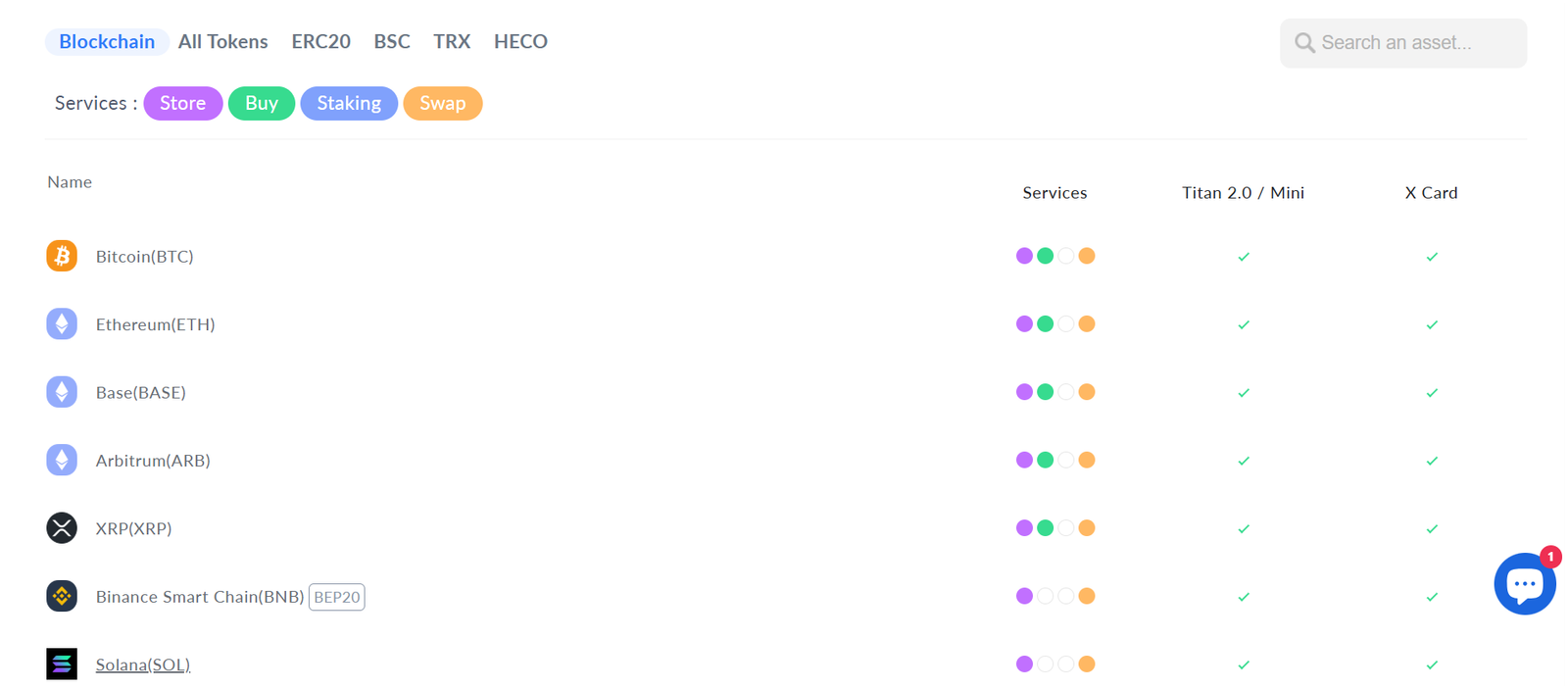Select the HECO tab

click(520, 41)
